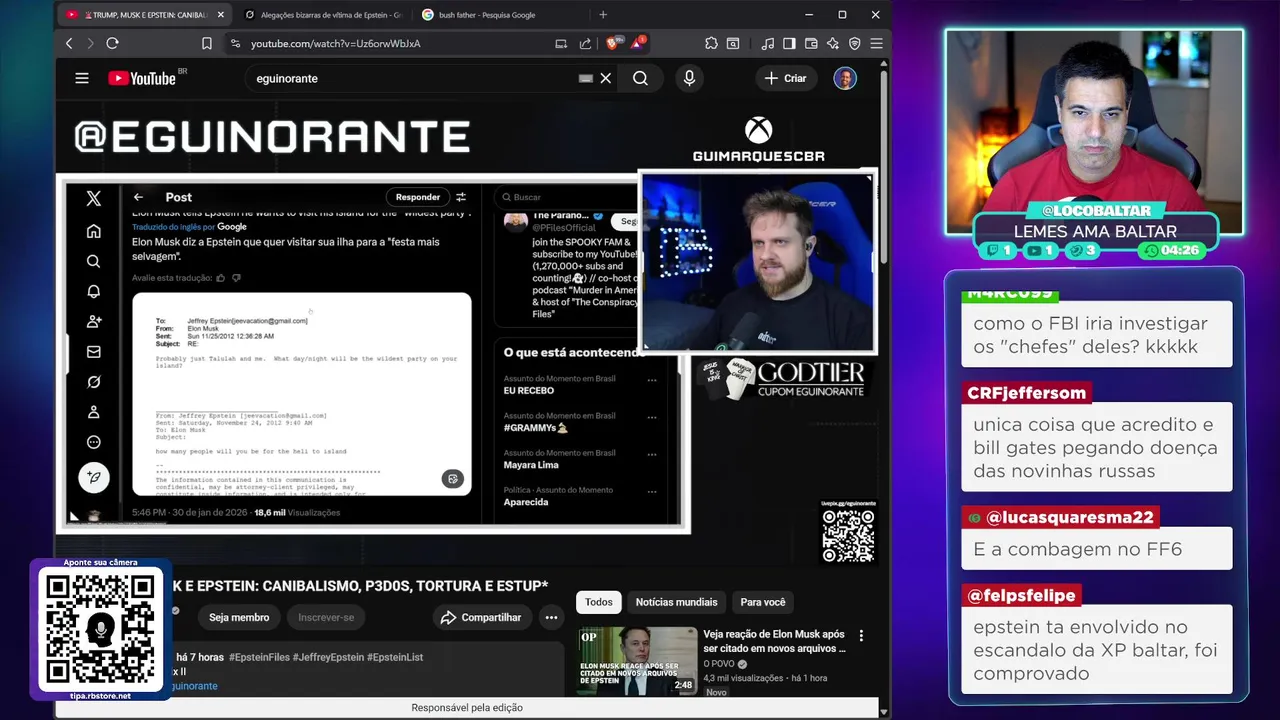This screenshot has height=720, width=1280.
Task: Select the Notícias mundiais filter chip
Action: pyautogui.click(x=676, y=602)
